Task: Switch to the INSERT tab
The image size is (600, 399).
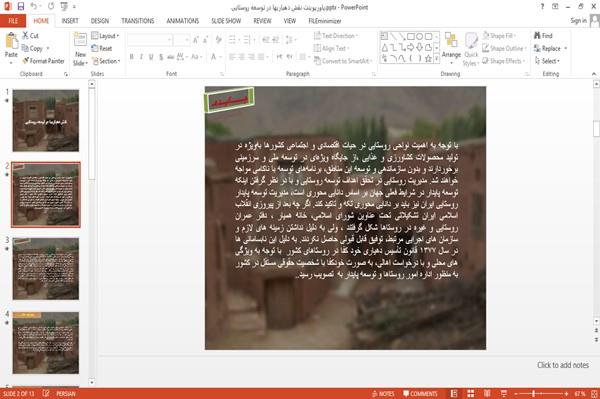Action: 70,21
